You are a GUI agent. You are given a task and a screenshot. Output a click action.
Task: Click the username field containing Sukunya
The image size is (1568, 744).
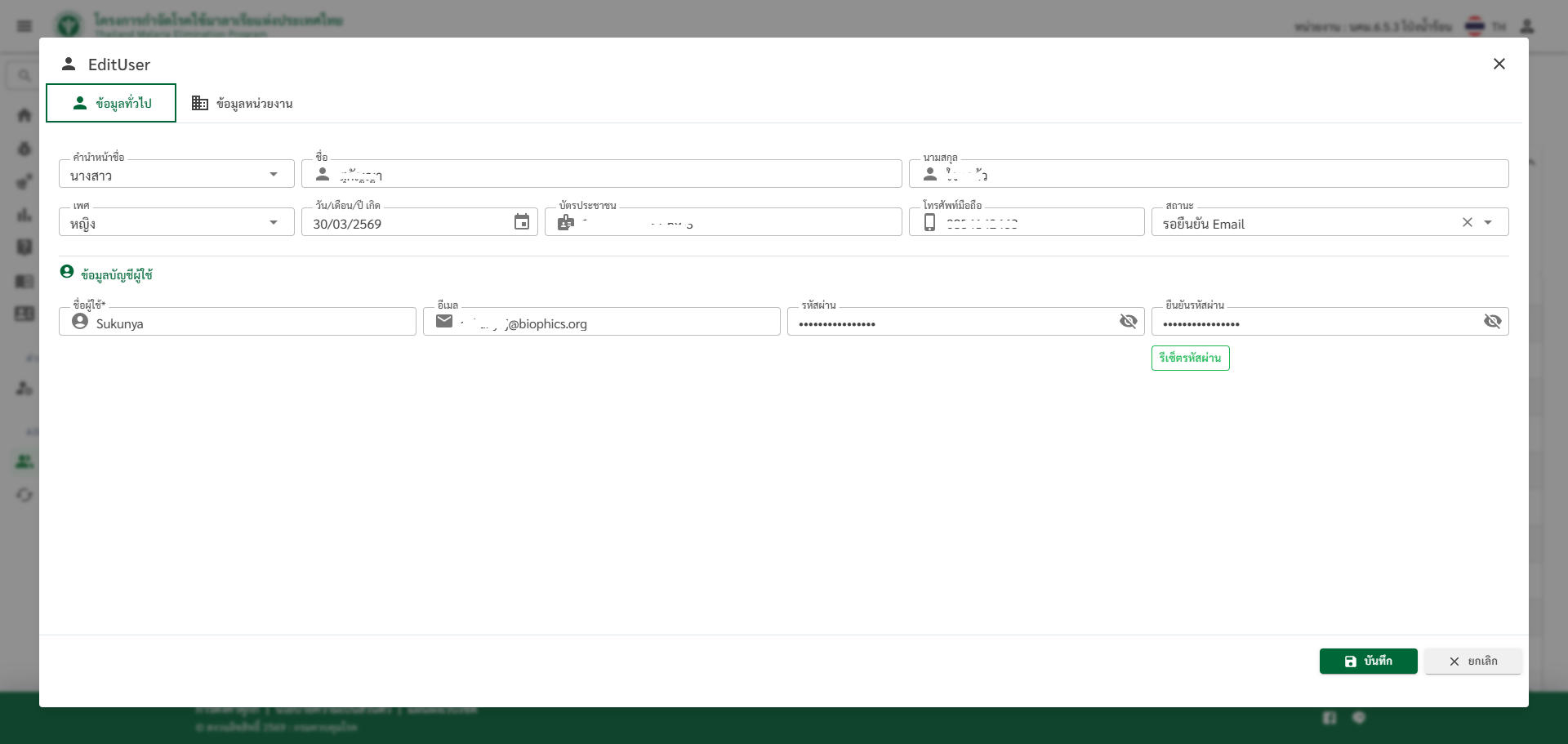(245, 323)
